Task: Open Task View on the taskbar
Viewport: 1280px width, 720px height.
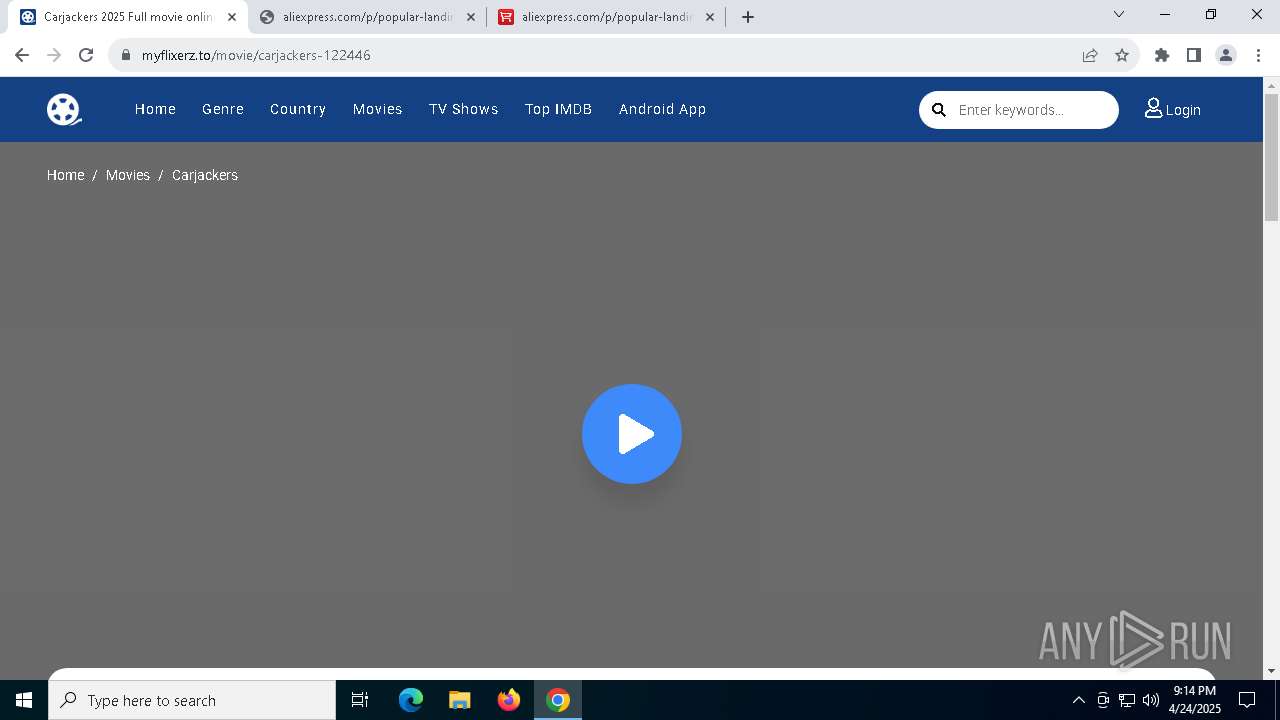Action: [x=360, y=700]
